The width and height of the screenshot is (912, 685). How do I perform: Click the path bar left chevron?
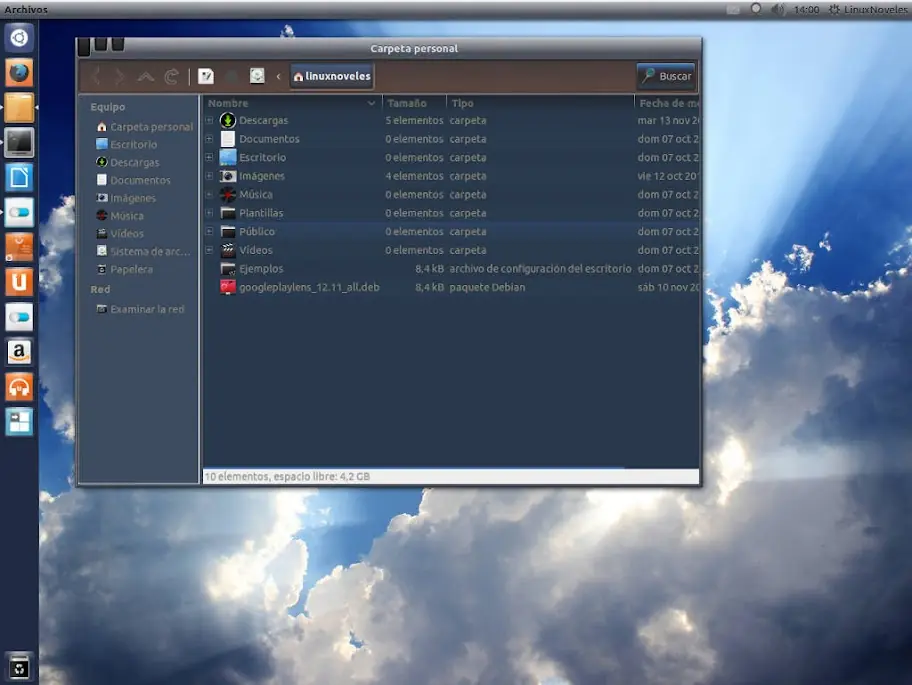(x=279, y=76)
